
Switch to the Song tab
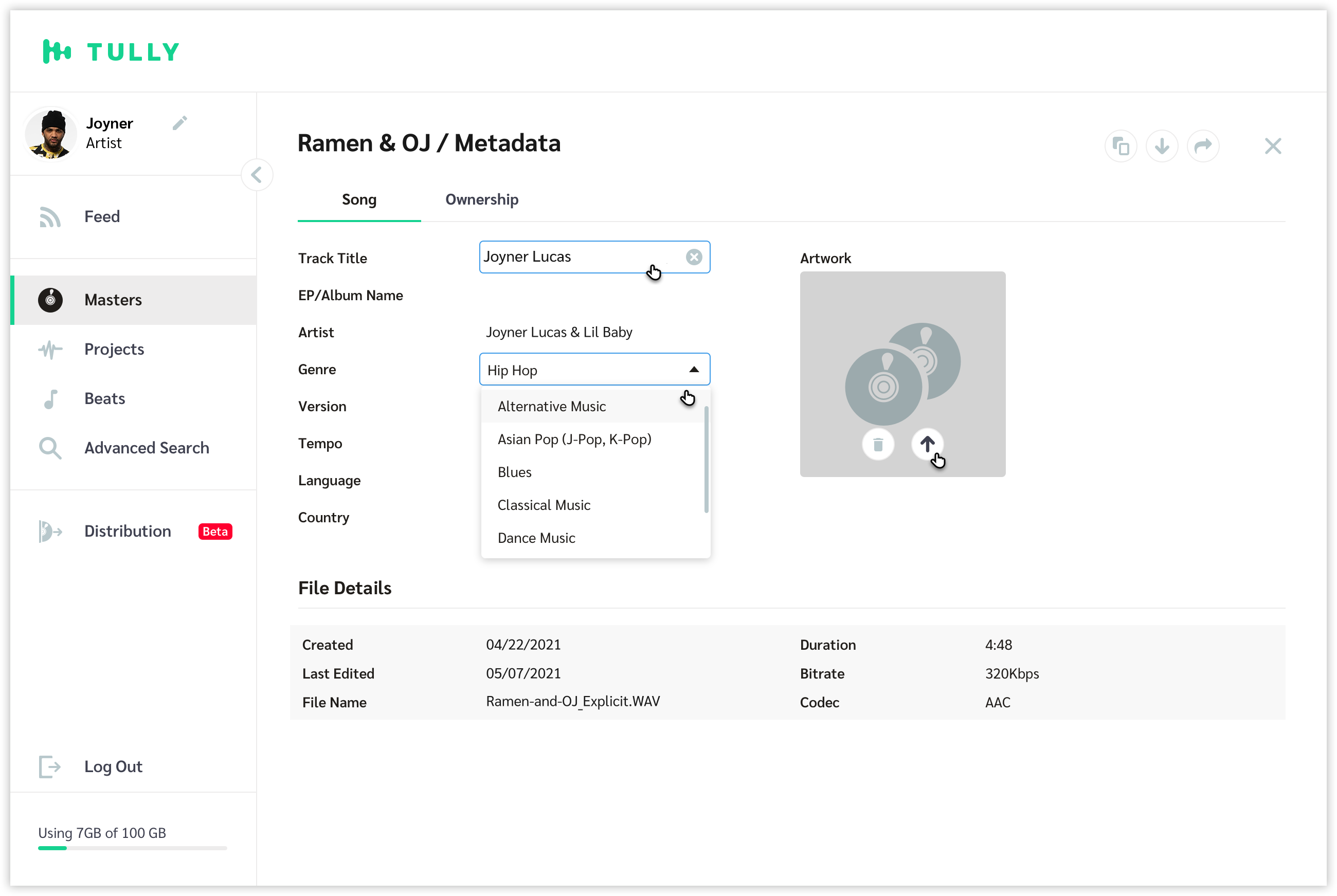pos(359,200)
